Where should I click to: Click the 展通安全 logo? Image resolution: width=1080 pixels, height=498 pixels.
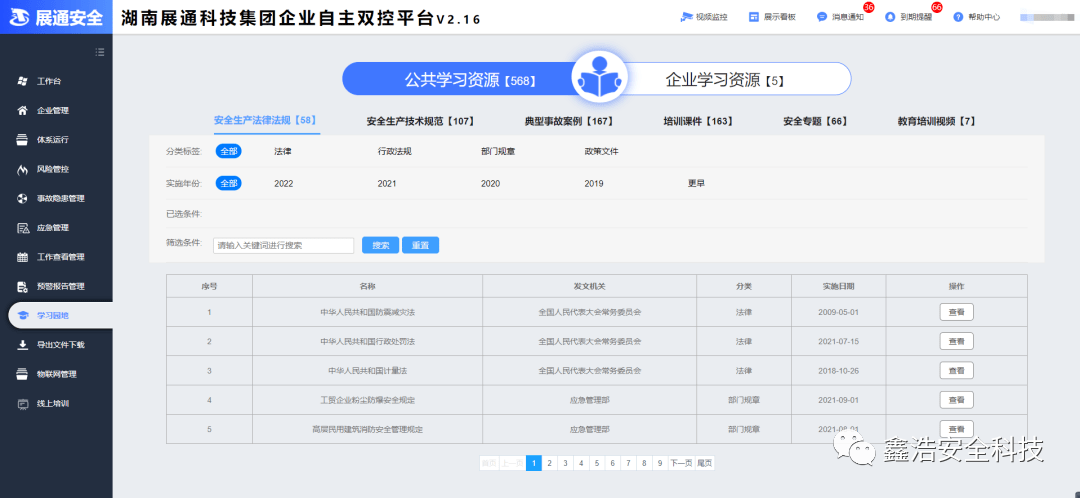point(56,17)
